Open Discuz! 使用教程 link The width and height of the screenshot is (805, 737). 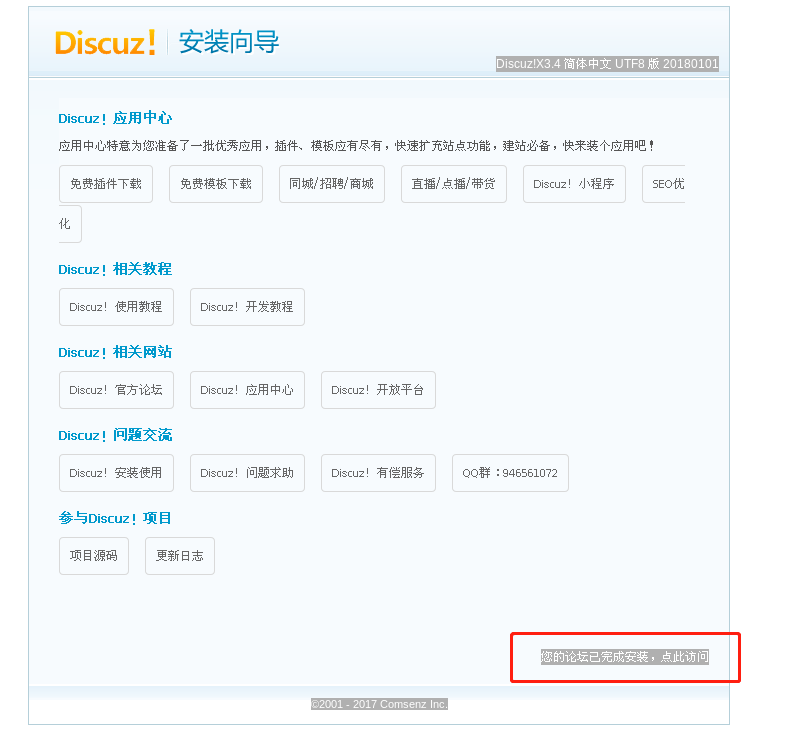pos(116,307)
